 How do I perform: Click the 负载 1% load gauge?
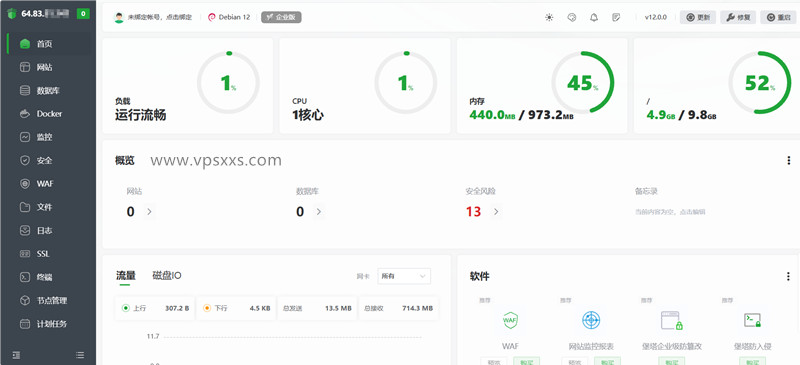point(228,83)
